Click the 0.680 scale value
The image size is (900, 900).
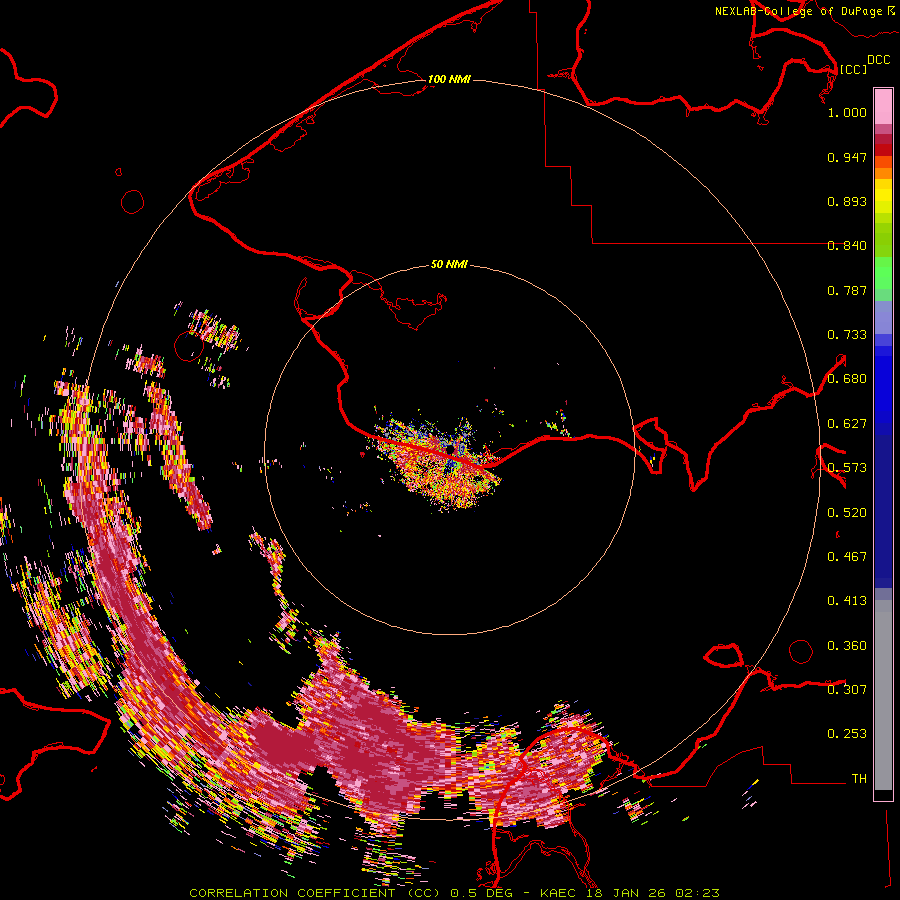[x=847, y=379]
